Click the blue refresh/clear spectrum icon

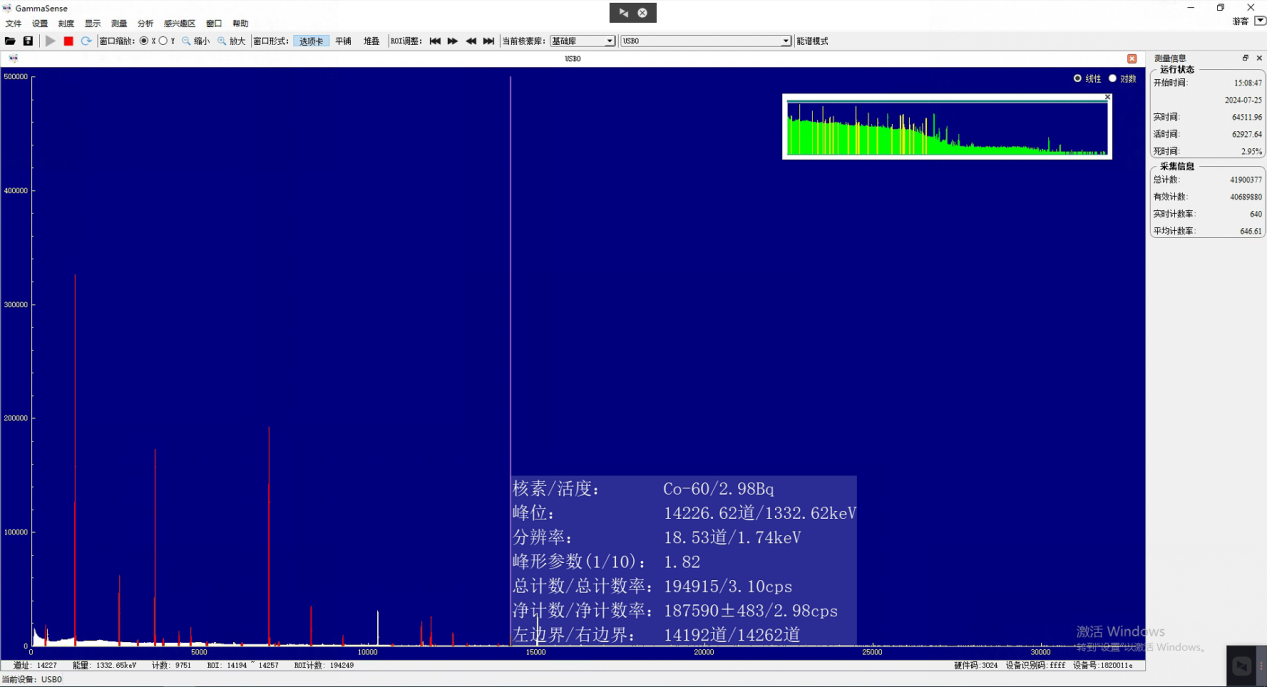point(86,41)
